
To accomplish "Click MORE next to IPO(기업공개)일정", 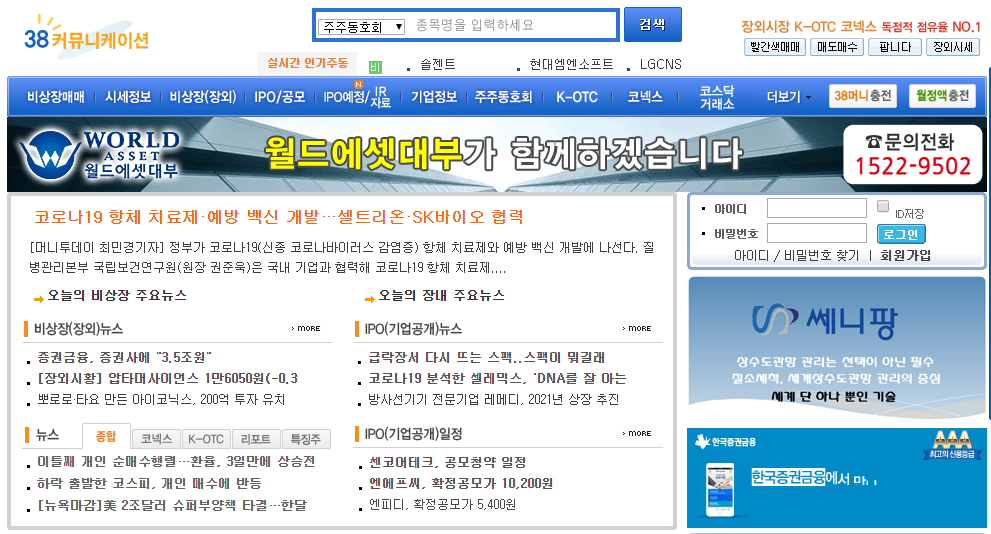I will (636, 434).
